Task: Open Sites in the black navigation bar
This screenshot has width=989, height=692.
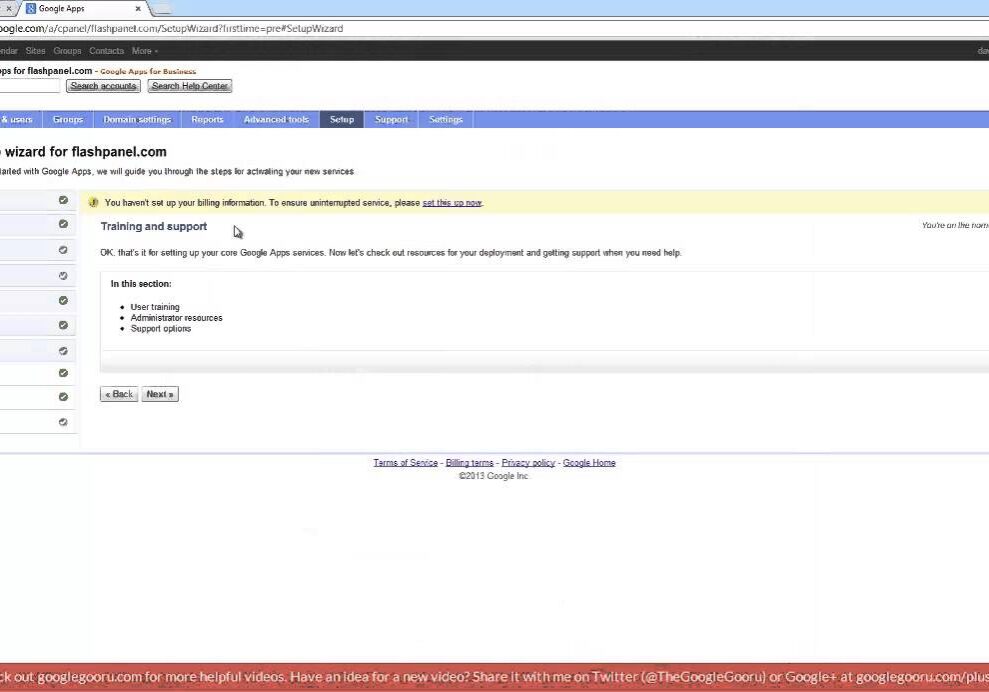Action: [x=35, y=51]
